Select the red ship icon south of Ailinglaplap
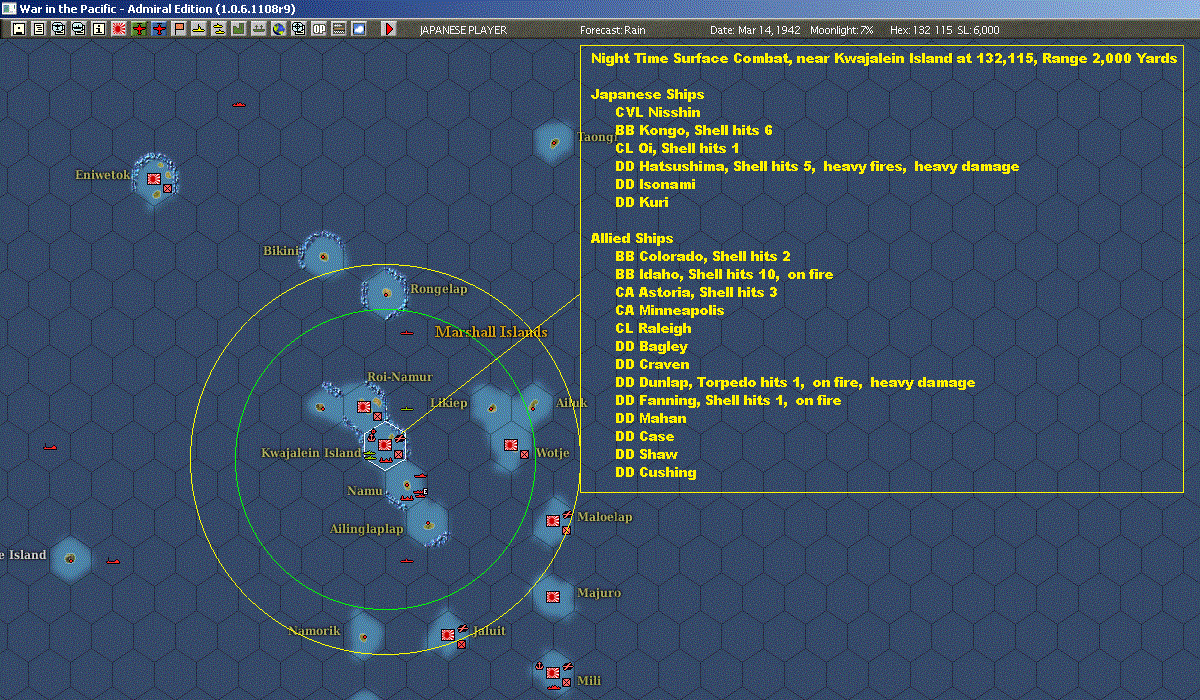This screenshot has width=1200, height=700. [x=407, y=560]
